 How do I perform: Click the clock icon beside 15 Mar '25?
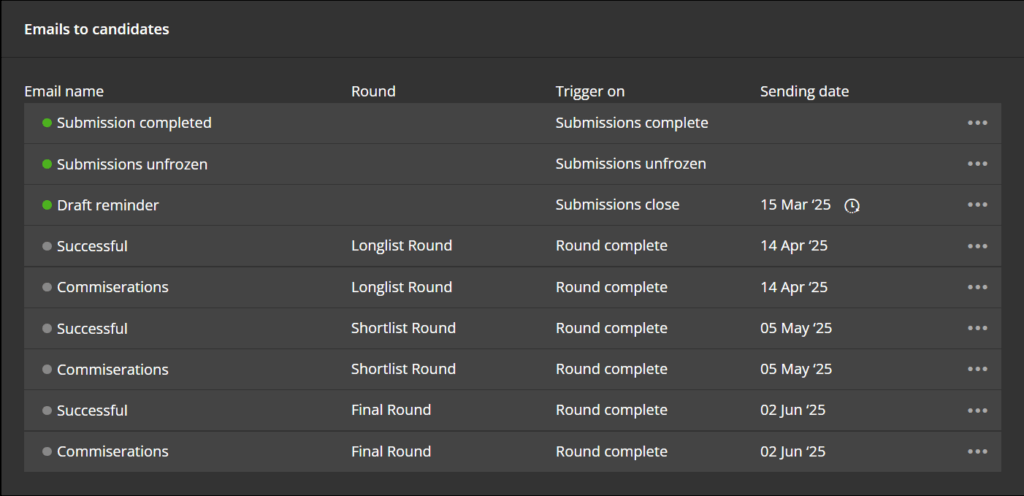(852, 206)
